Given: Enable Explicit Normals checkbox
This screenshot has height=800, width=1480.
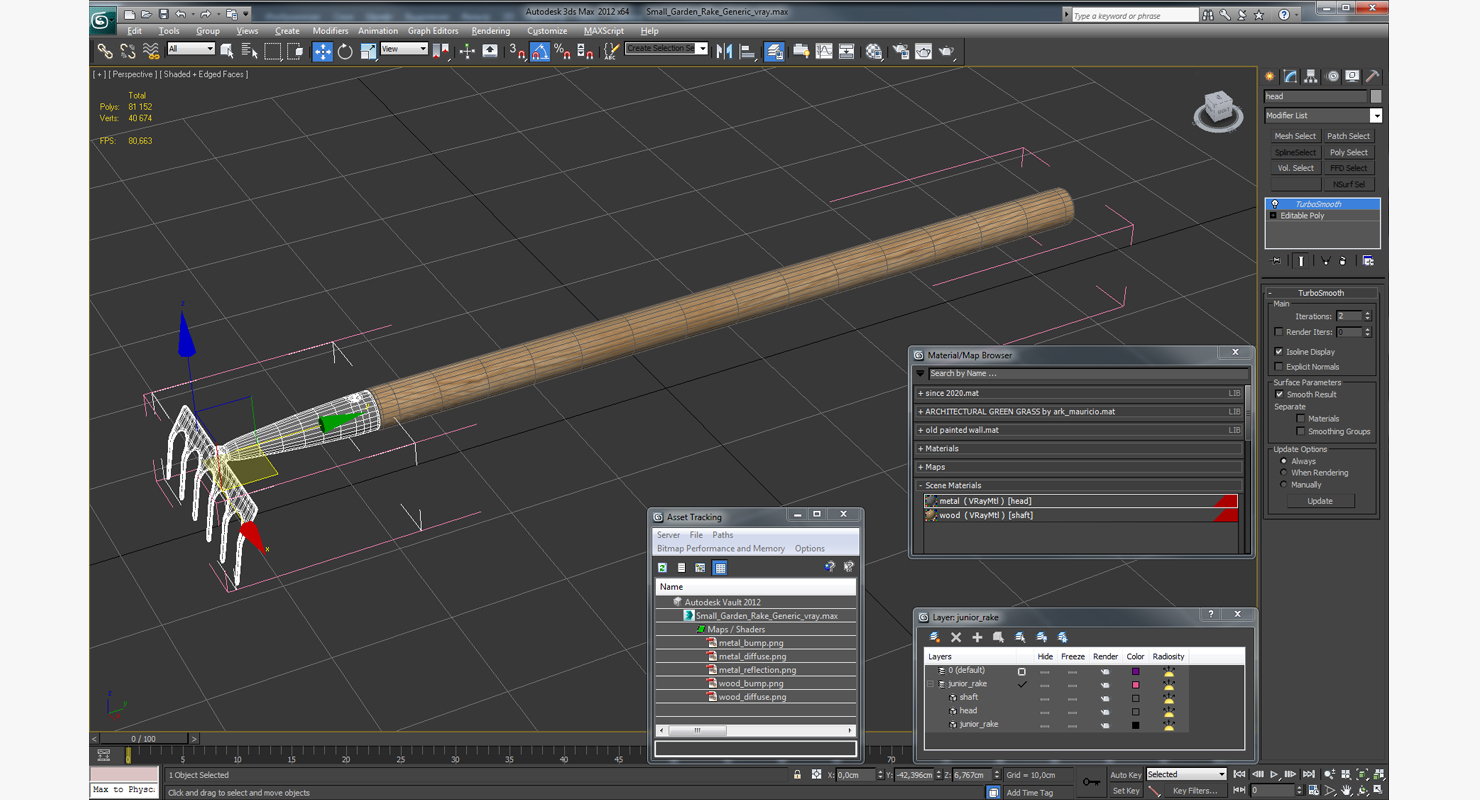Looking at the screenshot, I should 1279,367.
